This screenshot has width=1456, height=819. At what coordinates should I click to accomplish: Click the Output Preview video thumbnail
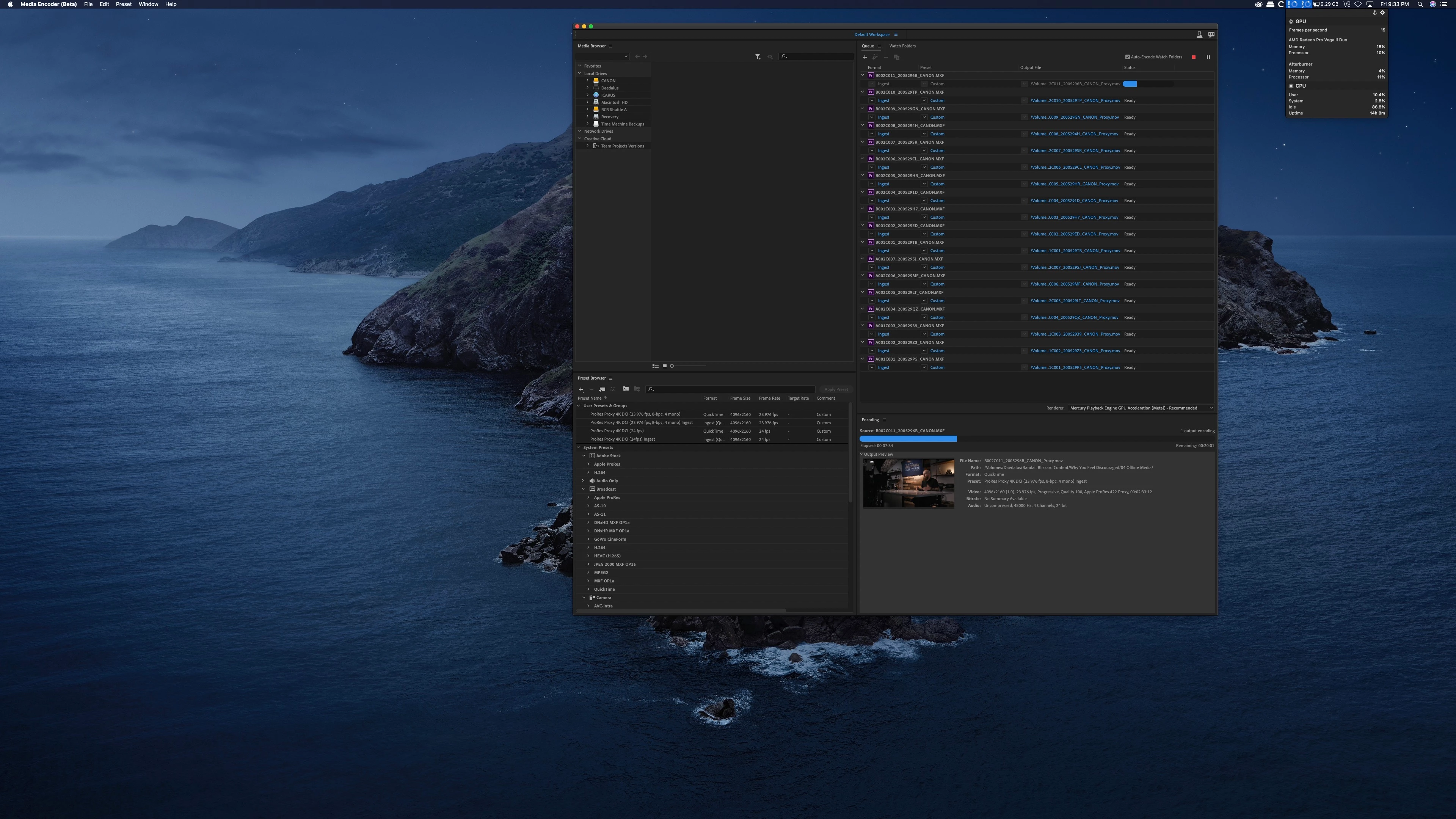pyautogui.click(x=908, y=483)
